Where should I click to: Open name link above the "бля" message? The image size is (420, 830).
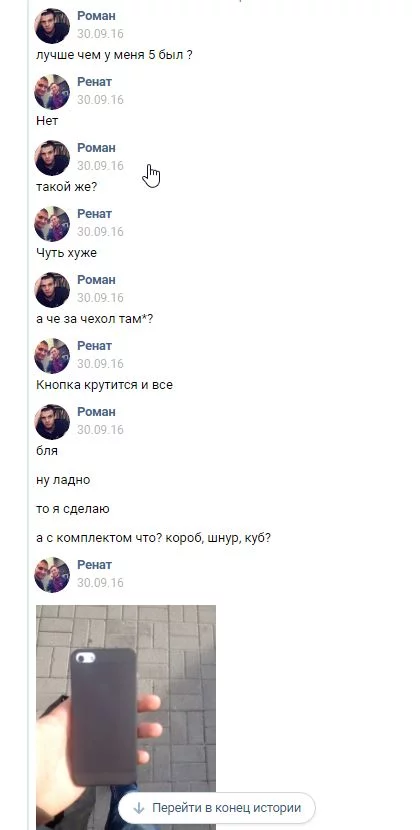point(96,412)
